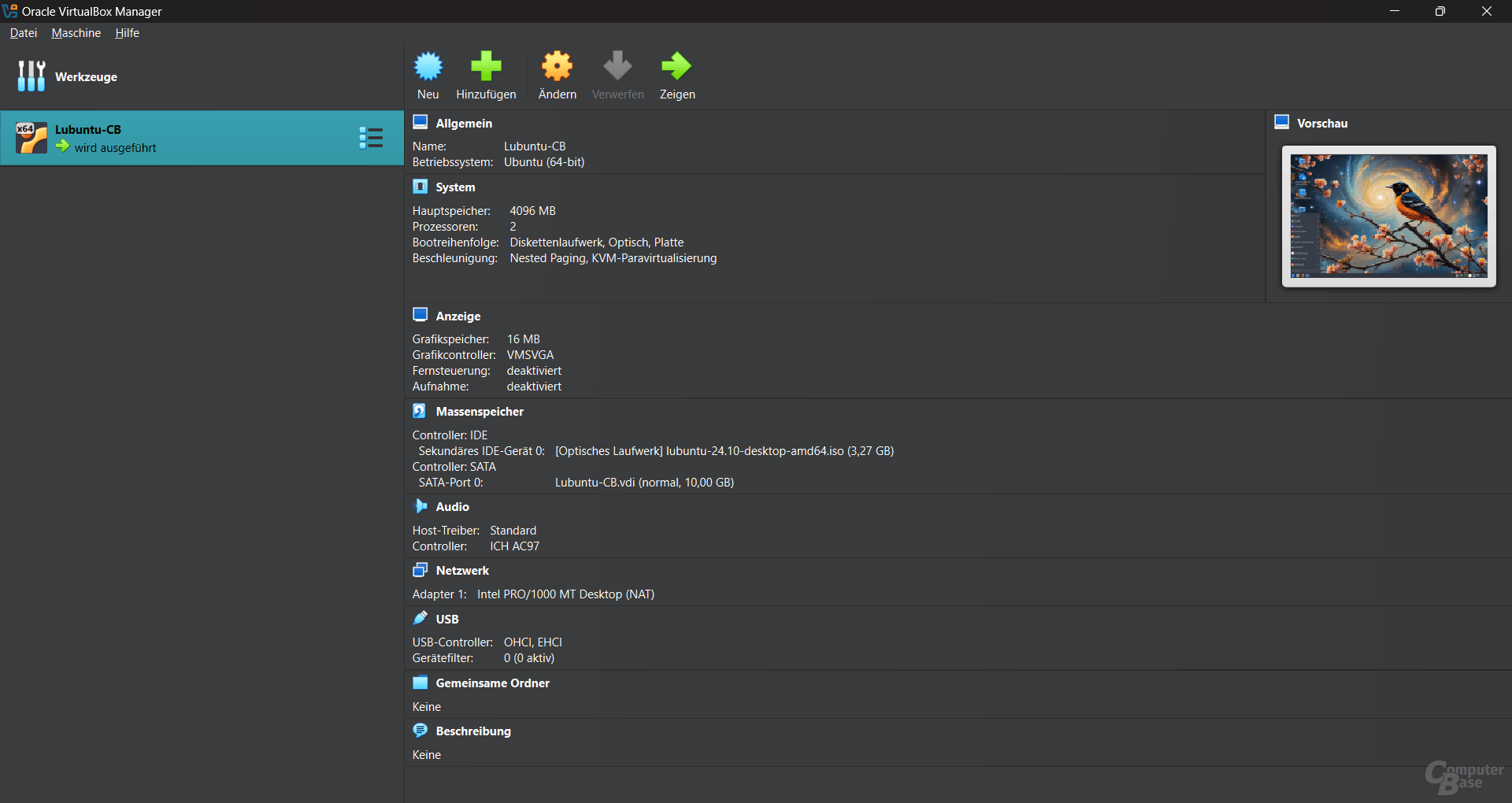Open the Anzeige settings header link
1512x803 pixels.
[x=458, y=316]
